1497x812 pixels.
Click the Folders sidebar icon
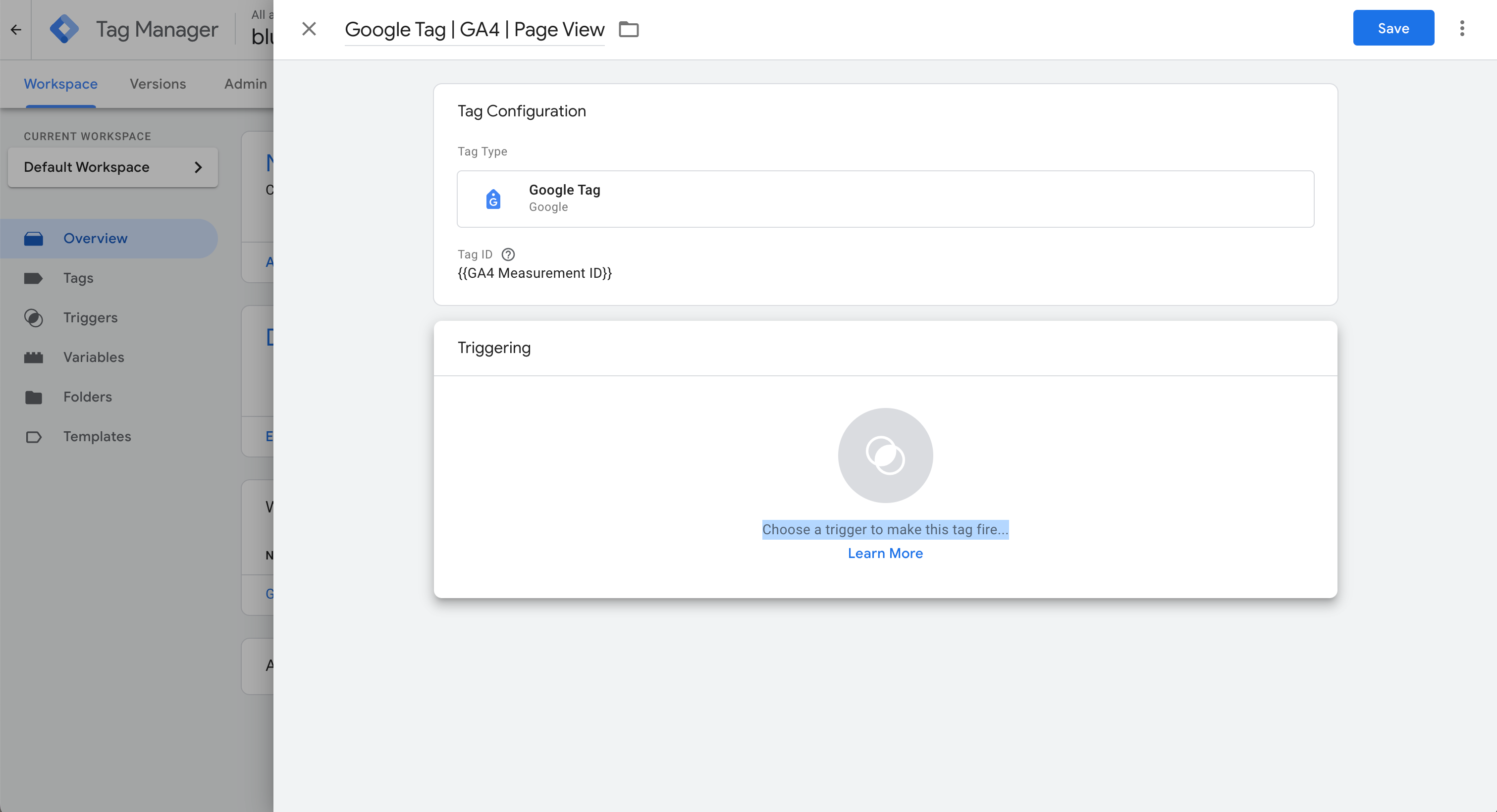(x=34, y=397)
